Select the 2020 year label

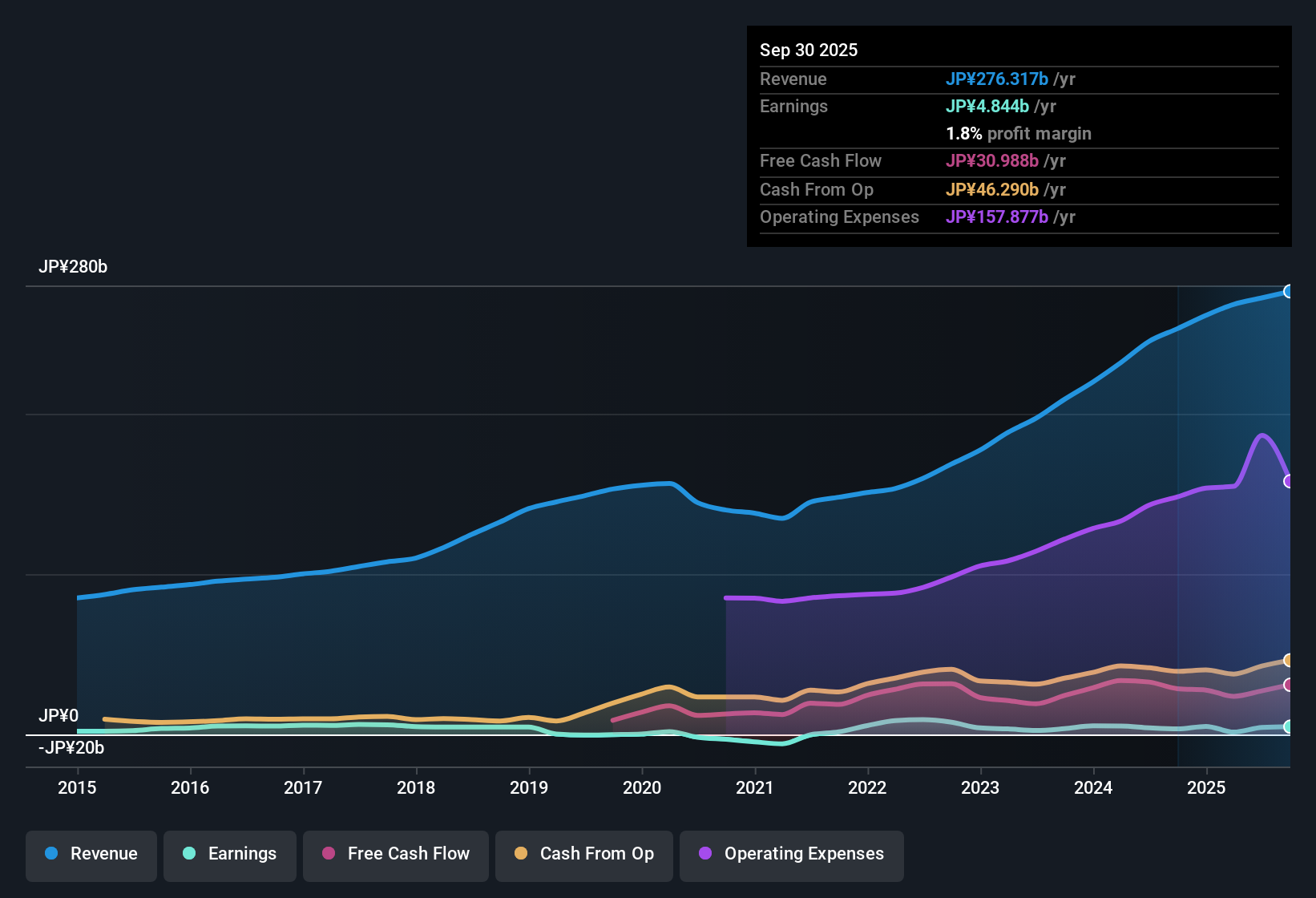coord(642,788)
